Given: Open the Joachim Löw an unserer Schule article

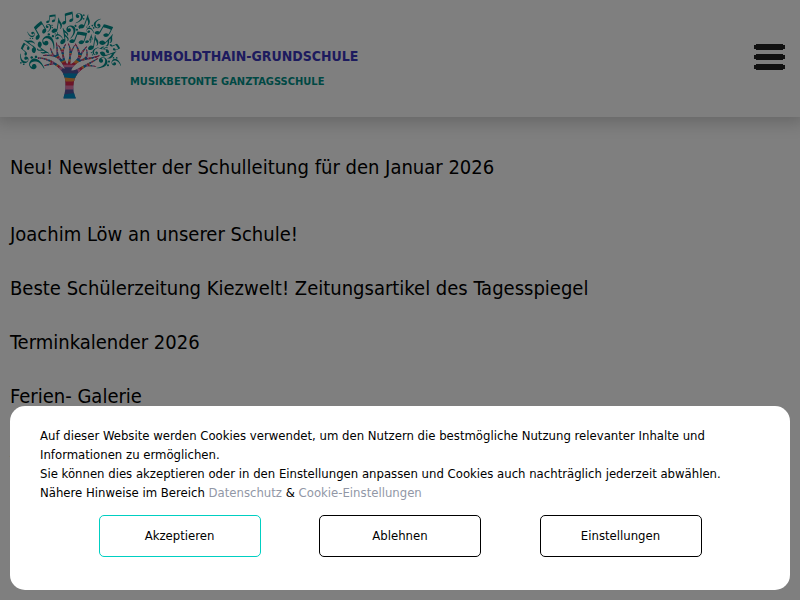Looking at the screenshot, I should 154,235.
